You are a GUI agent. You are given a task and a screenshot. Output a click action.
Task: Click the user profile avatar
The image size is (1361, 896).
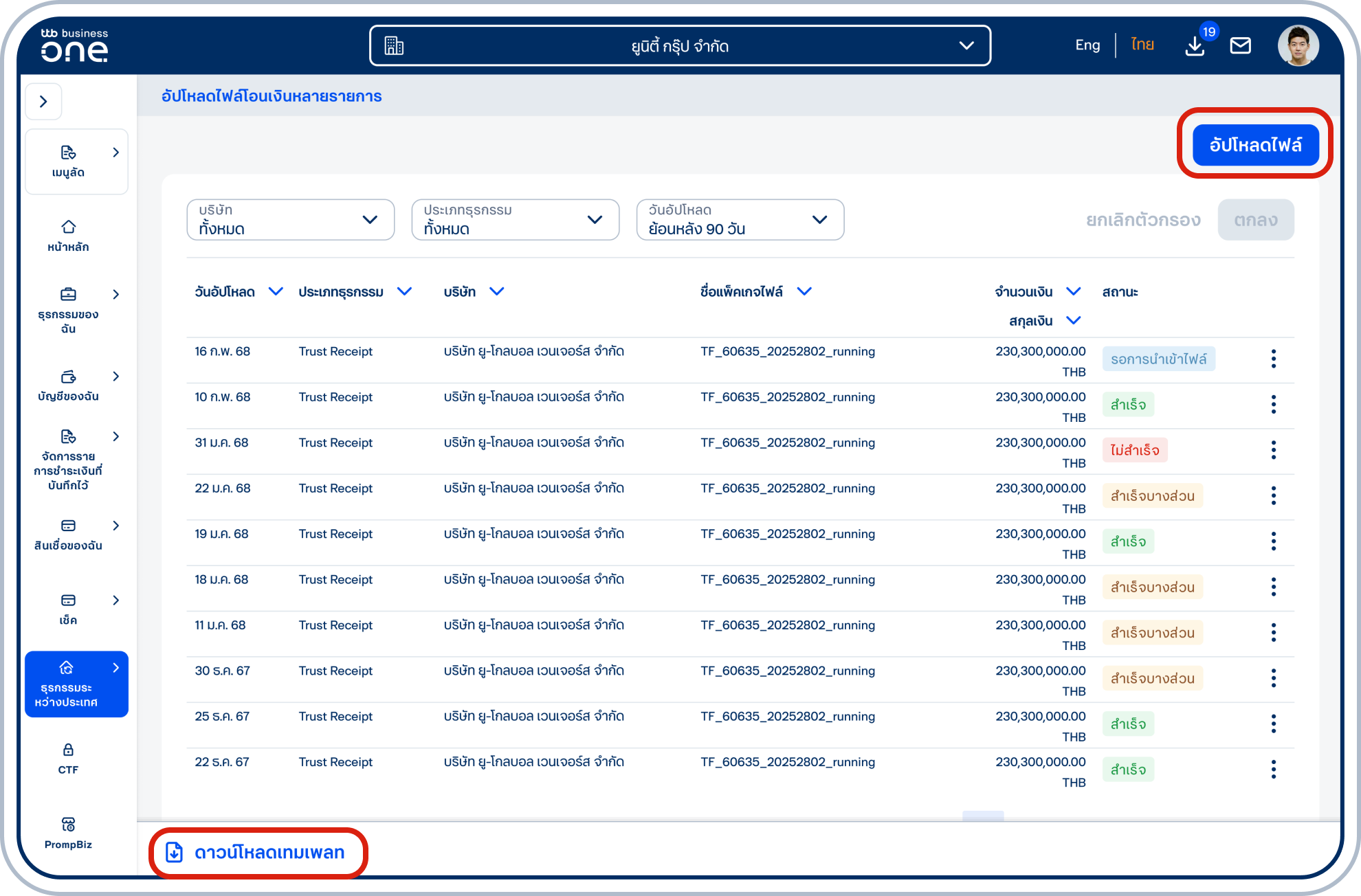(1298, 46)
